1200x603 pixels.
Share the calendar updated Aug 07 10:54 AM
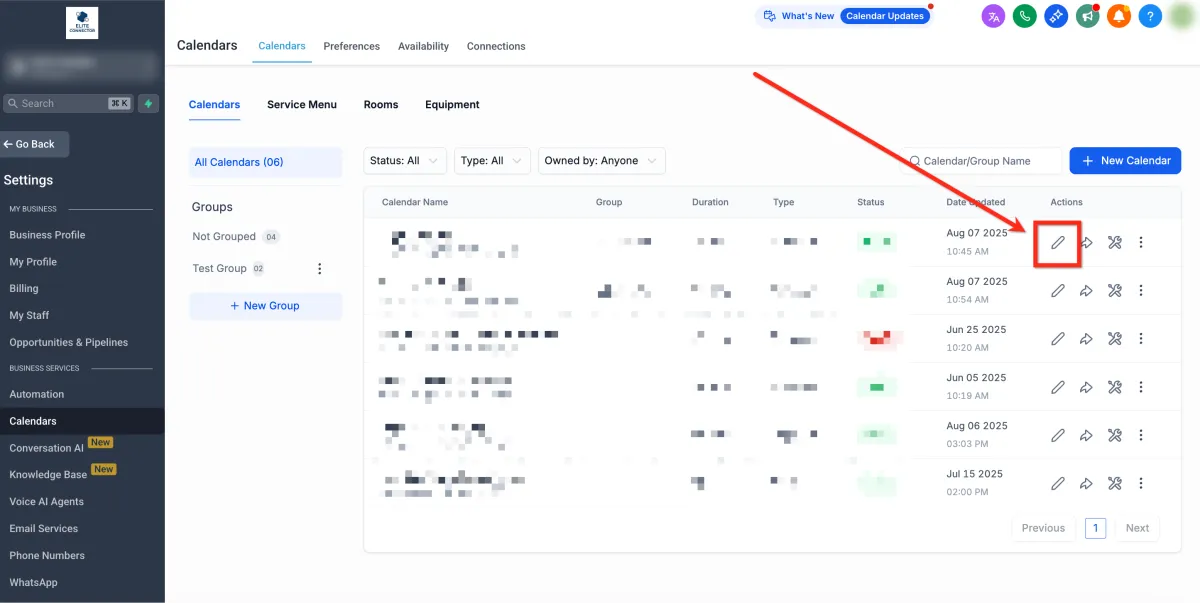point(1086,290)
